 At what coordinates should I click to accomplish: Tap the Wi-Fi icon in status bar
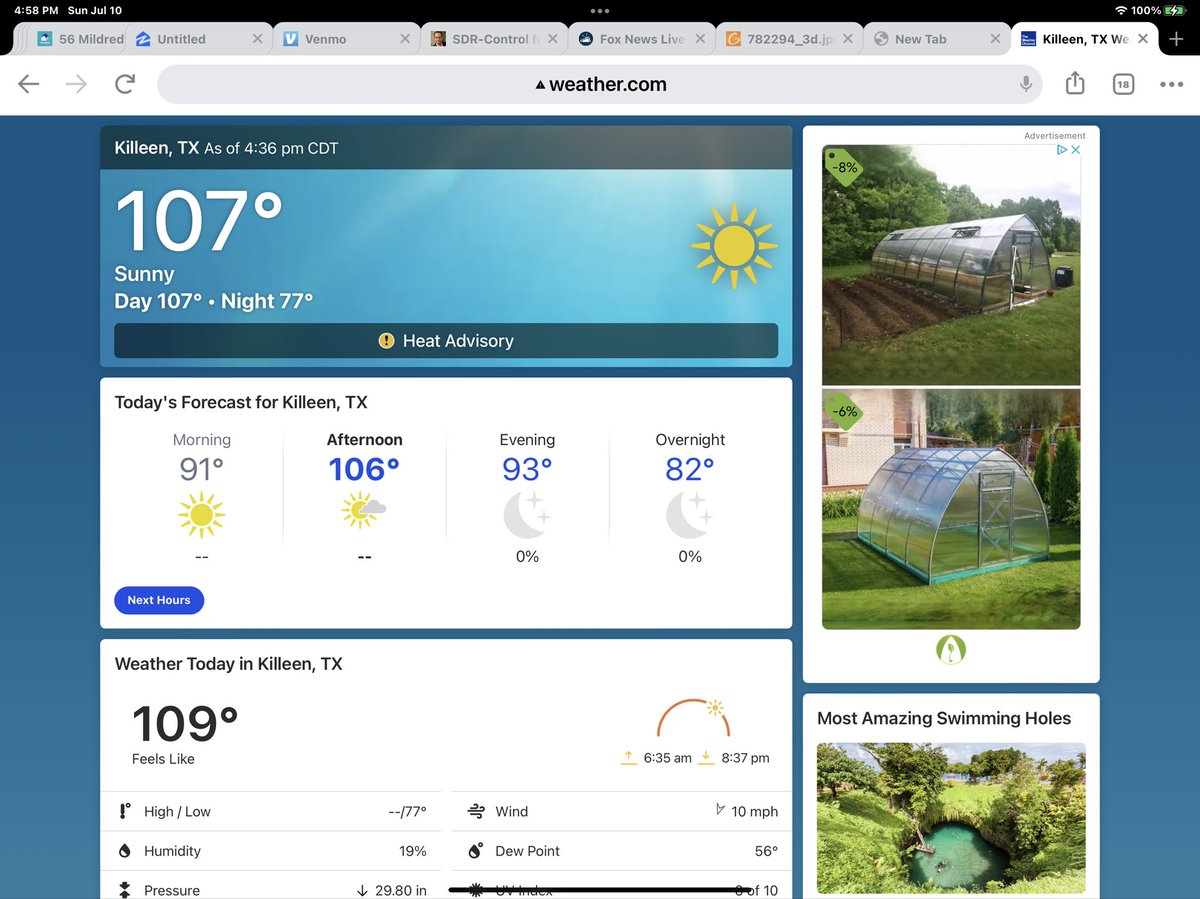pyautogui.click(x=1121, y=10)
